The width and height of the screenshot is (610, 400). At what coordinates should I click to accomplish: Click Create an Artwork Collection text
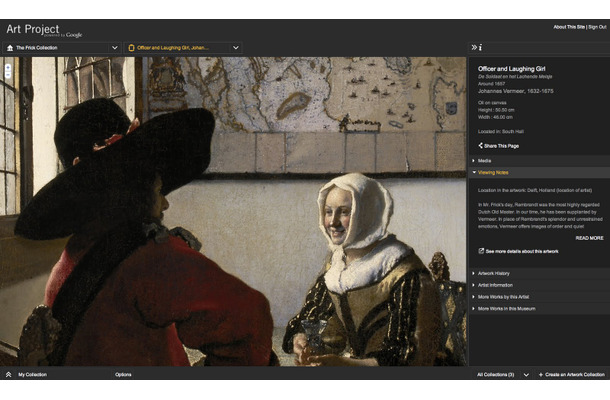[575, 375]
